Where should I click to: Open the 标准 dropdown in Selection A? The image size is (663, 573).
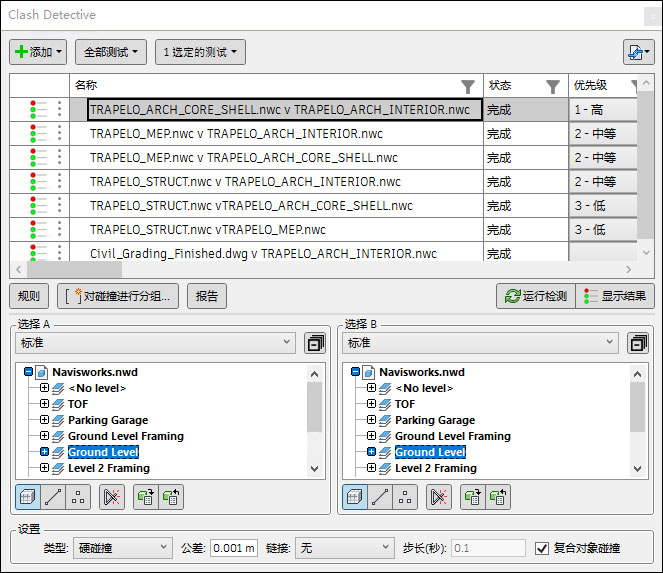(x=155, y=343)
